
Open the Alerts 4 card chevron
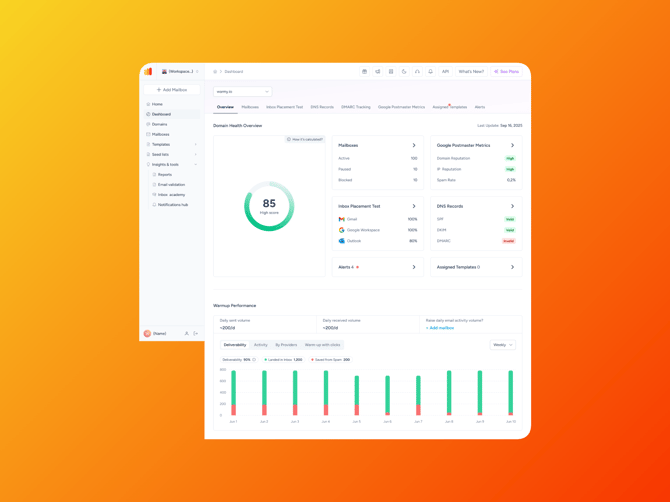[414, 267]
